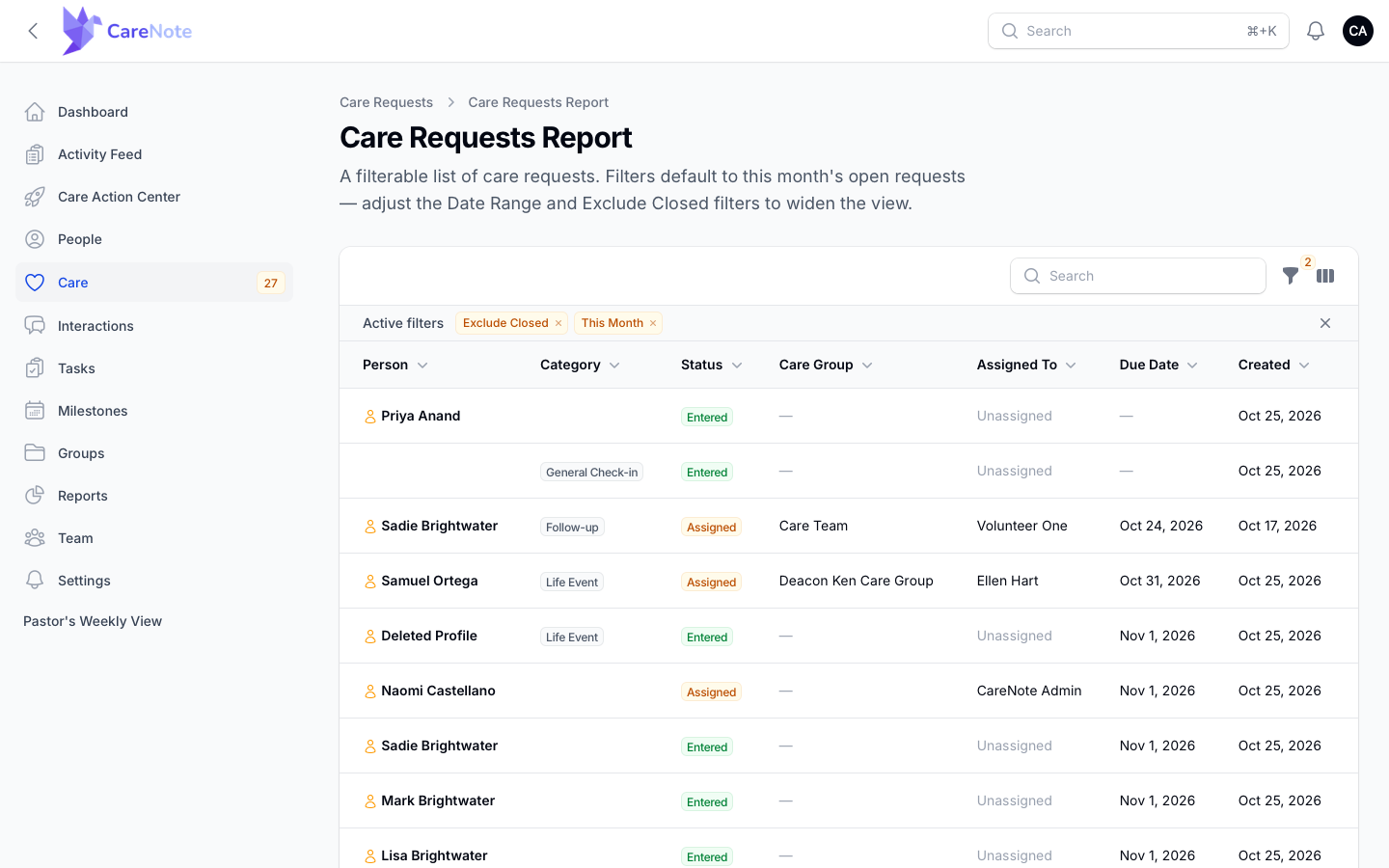The height and width of the screenshot is (868, 1389).
Task: Remove the Exclude Closed filter chip
Action: click(558, 323)
